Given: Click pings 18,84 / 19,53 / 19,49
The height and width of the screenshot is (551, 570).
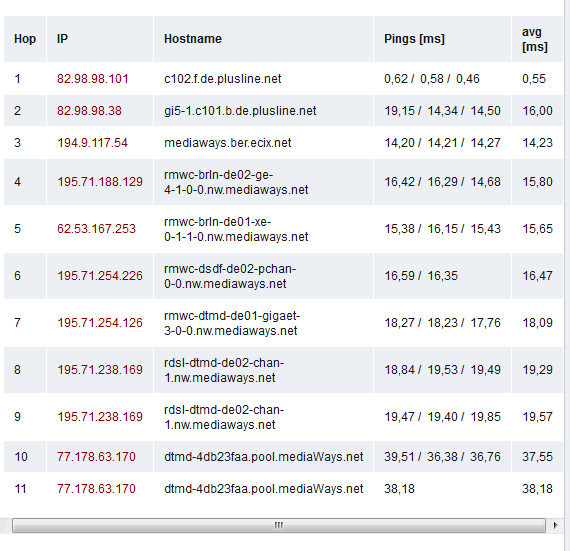Looking at the screenshot, I should pyautogui.click(x=442, y=370).
